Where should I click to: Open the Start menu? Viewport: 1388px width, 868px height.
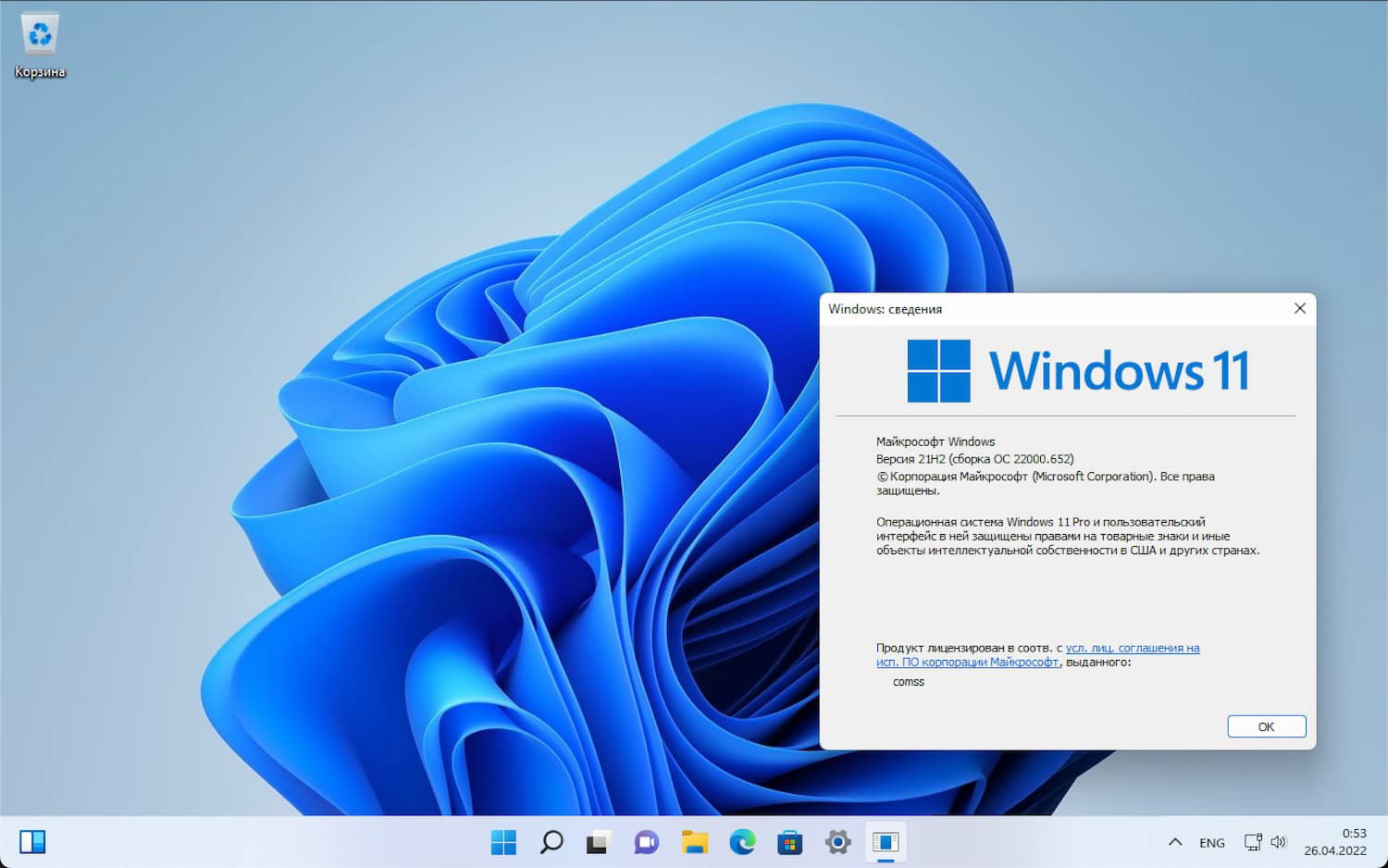pyautogui.click(x=503, y=842)
